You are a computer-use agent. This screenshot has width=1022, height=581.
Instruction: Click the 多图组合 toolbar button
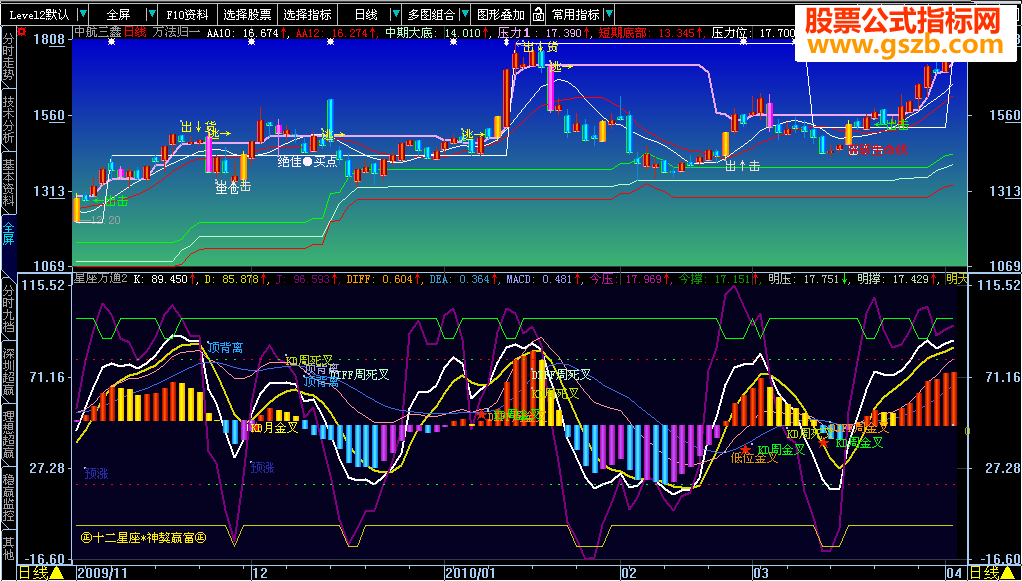[430, 14]
